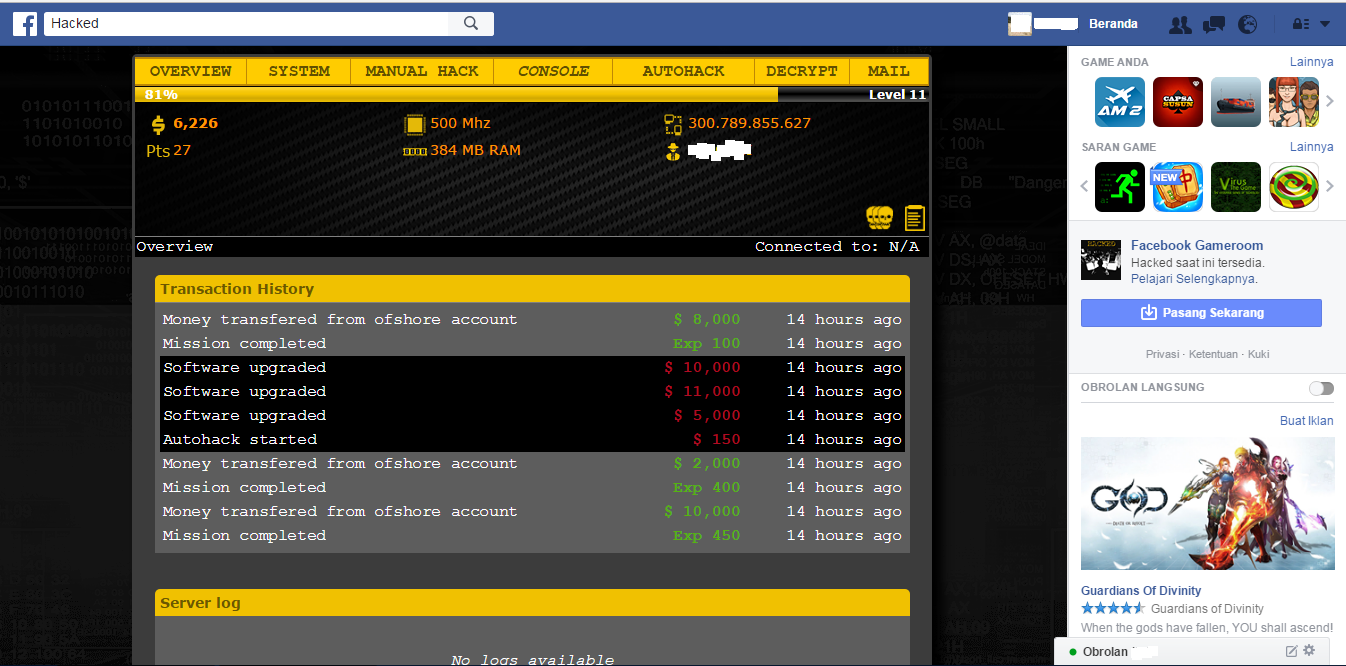Click the profile avatar picture
The width and height of the screenshot is (1346, 666).
tap(1019, 24)
